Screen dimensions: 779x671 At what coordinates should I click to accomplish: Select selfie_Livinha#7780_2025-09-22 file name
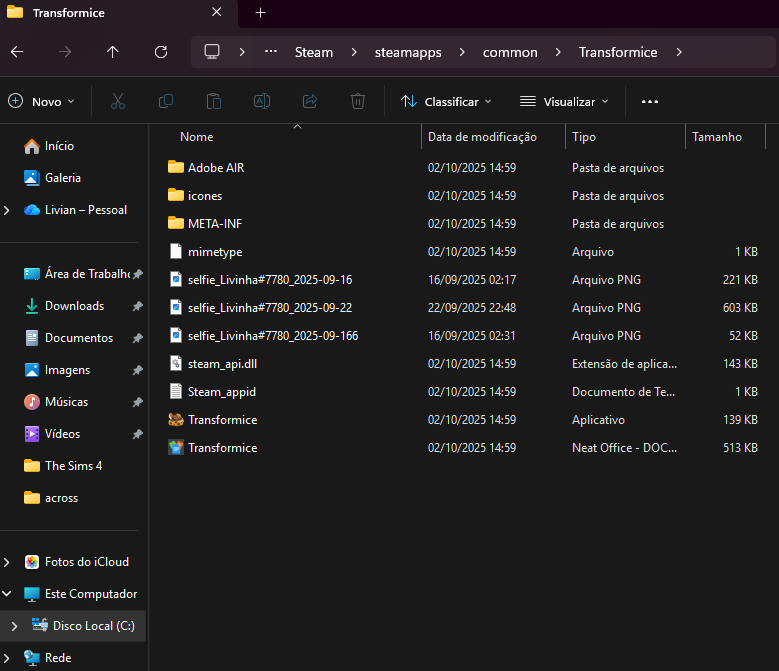pos(270,307)
